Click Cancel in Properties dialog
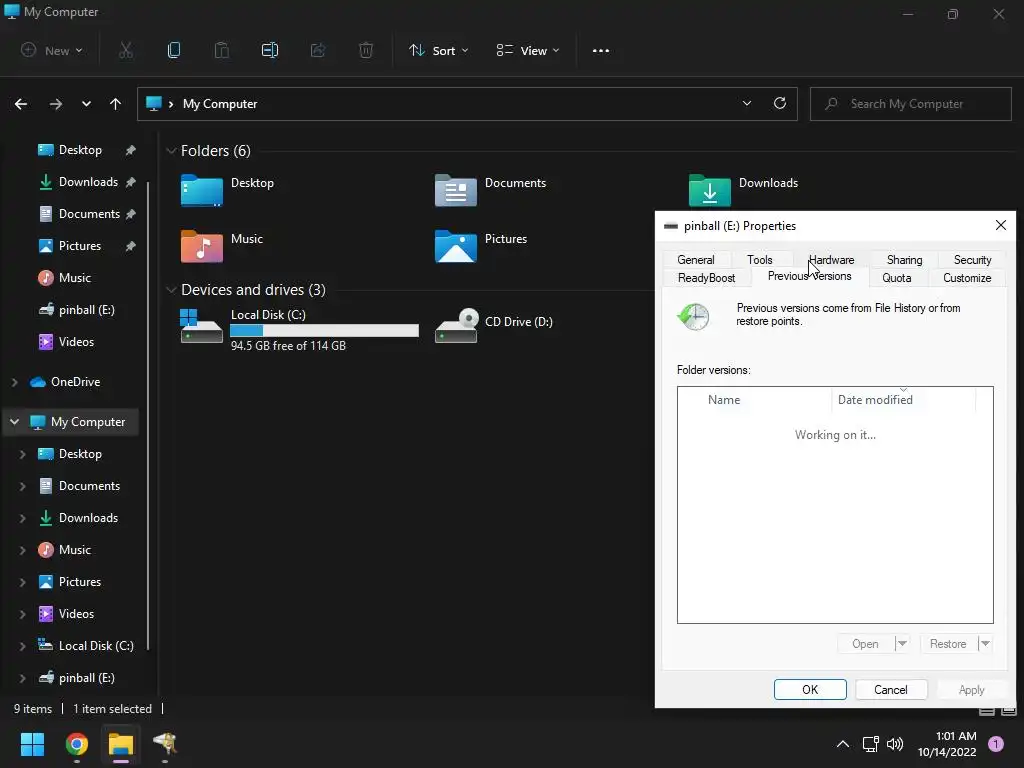Viewport: 1024px width, 768px height. (x=890, y=690)
